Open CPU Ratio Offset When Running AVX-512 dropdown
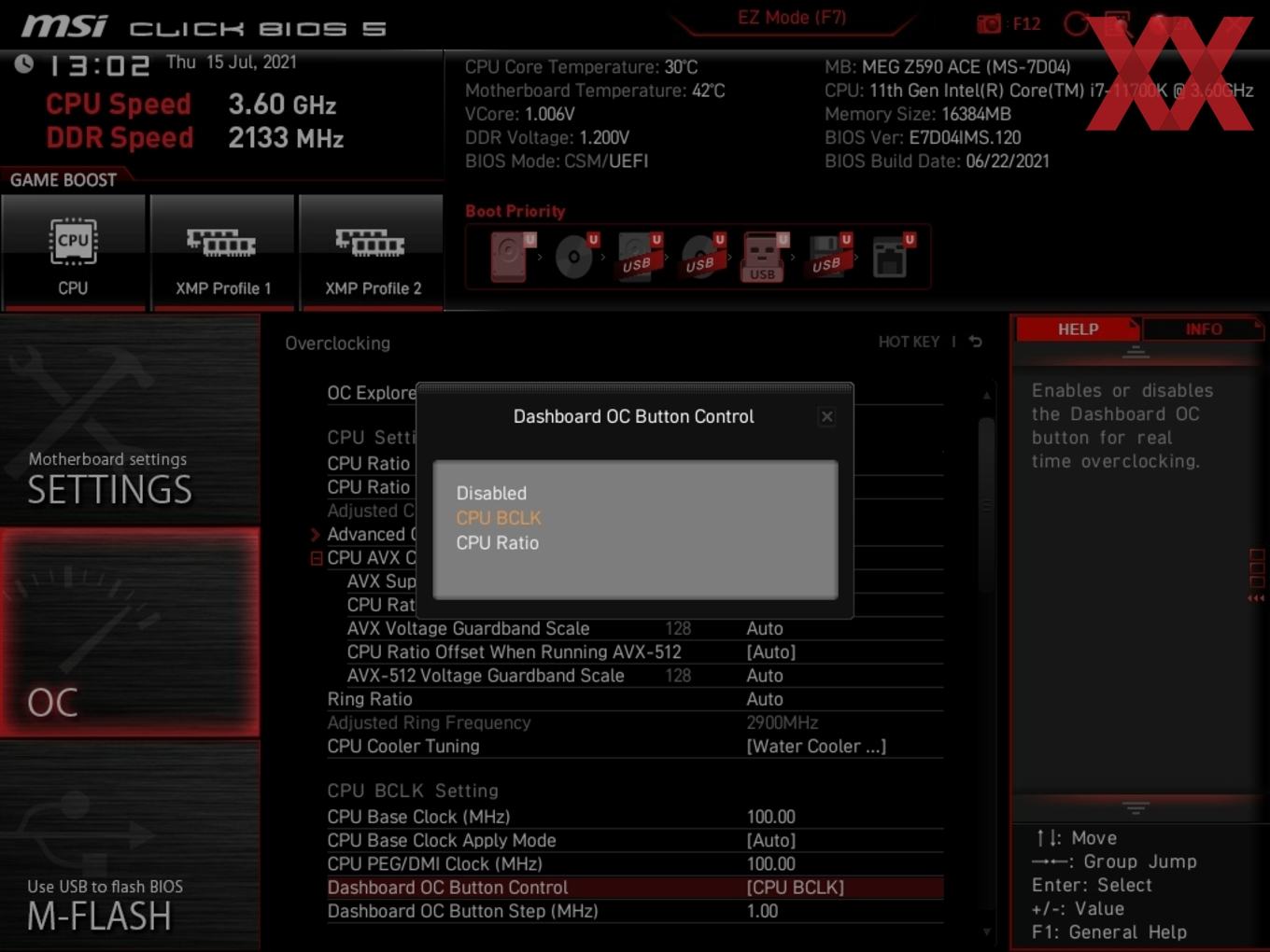The width and height of the screenshot is (1270, 952). (x=770, y=651)
